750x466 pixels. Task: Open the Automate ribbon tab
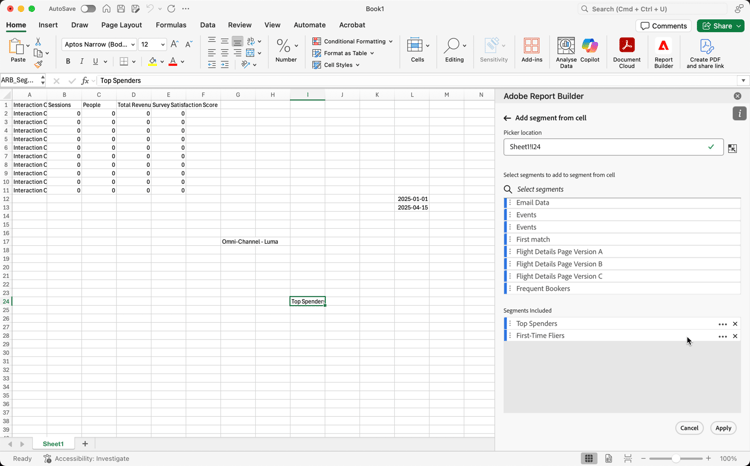tap(309, 25)
